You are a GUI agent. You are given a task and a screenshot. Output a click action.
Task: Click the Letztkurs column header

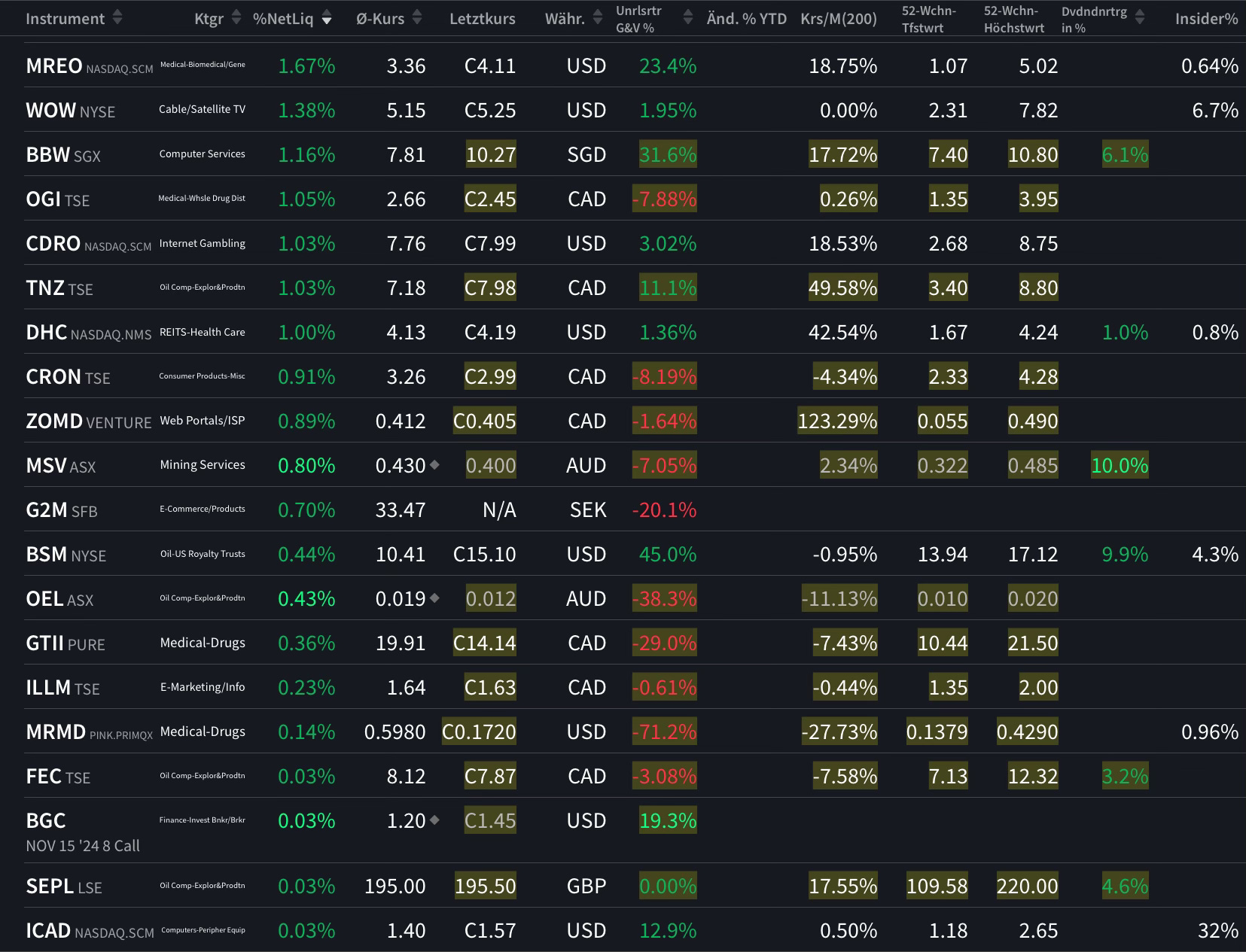tap(483, 18)
